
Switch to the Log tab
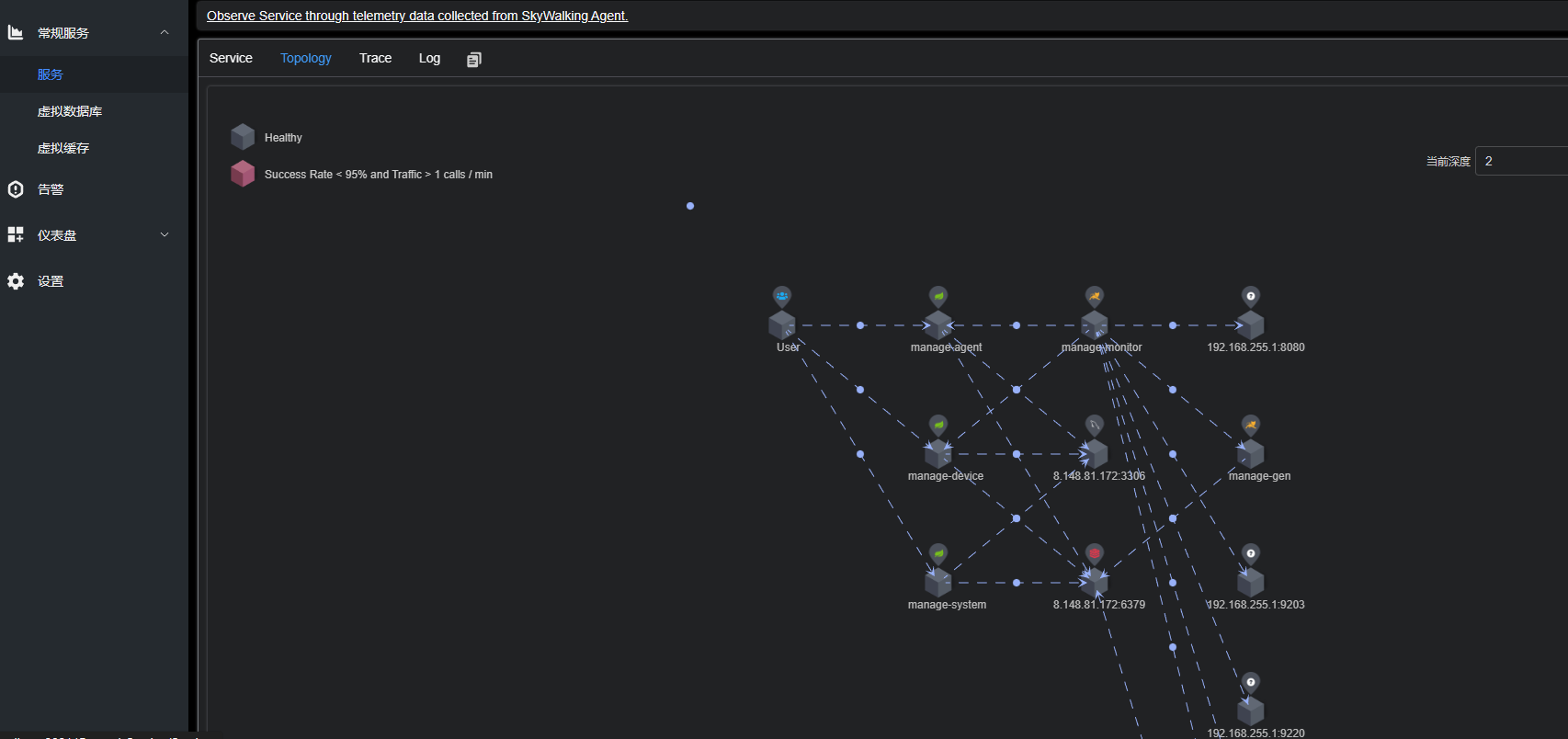pyautogui.click(x=429, y=58)
